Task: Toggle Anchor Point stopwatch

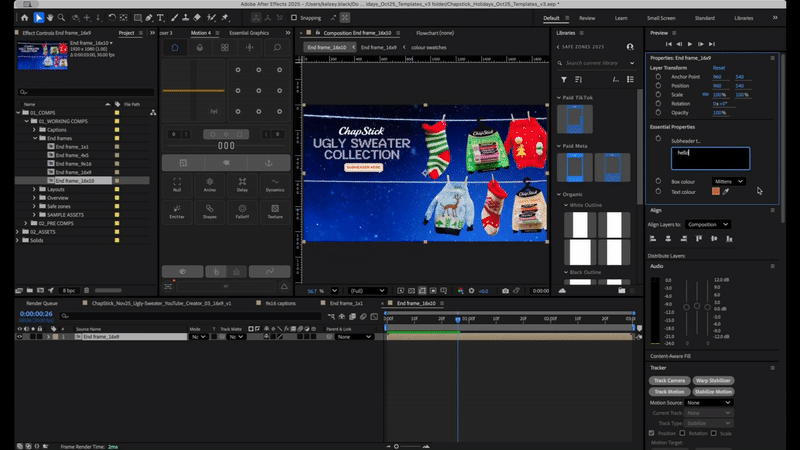Action: tap(658, 77)
